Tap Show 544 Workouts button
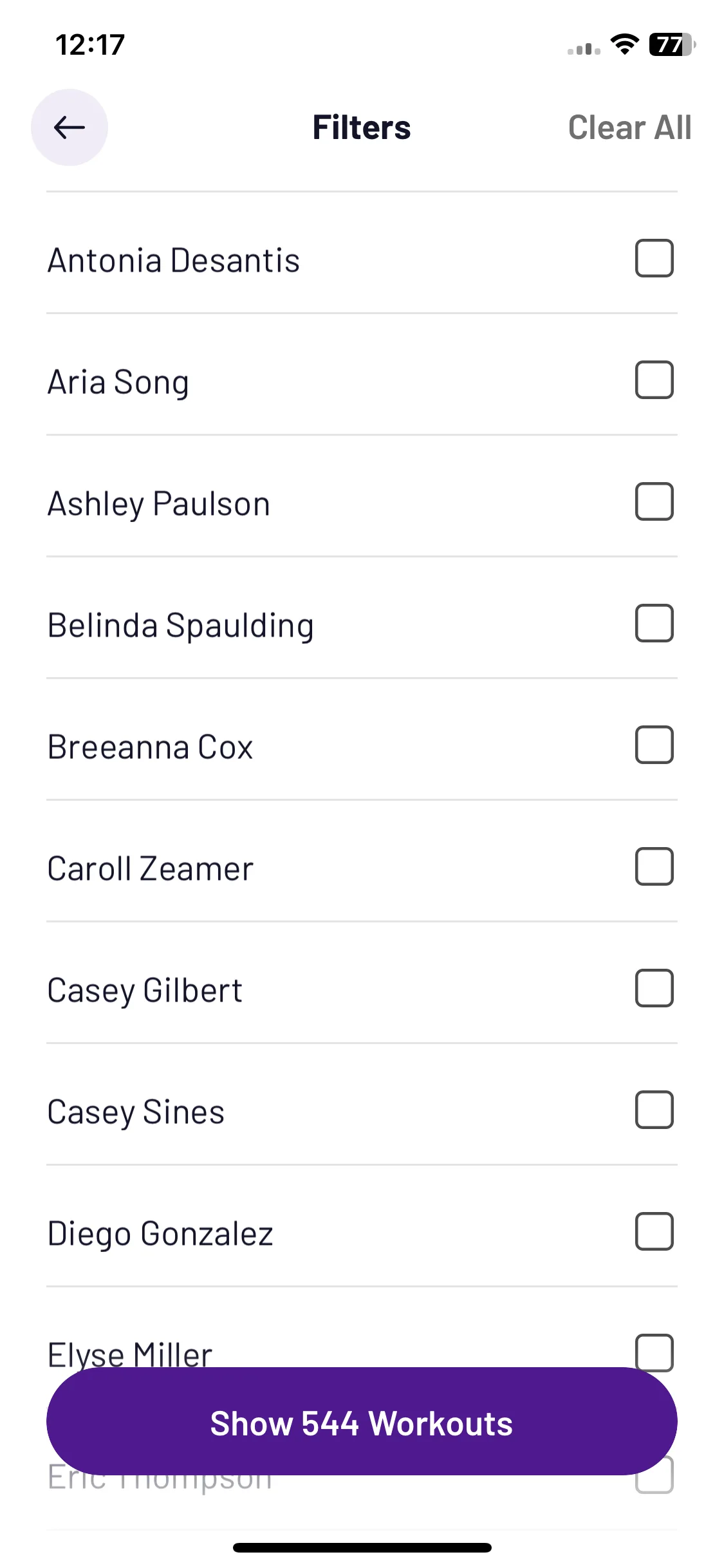 (x=362, y=1421)
